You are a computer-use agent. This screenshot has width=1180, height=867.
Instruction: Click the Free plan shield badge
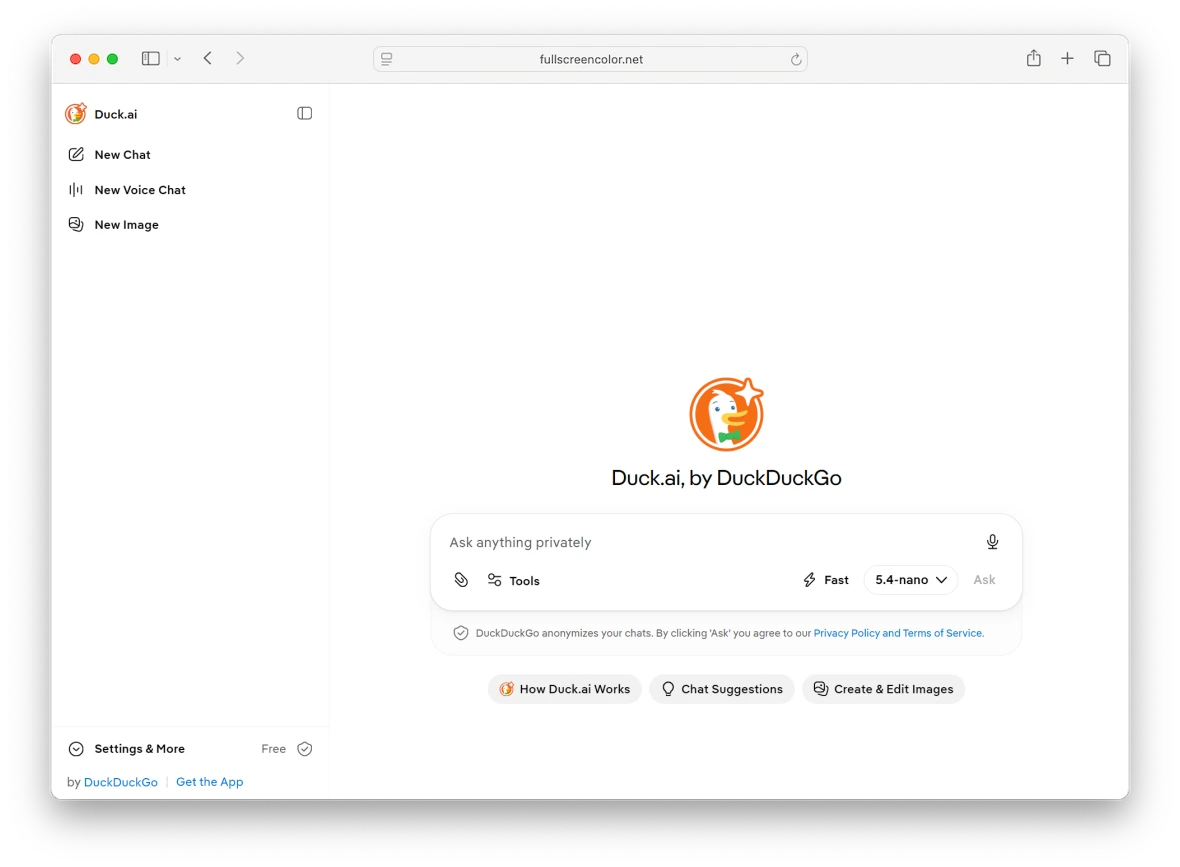coord(305,749)
